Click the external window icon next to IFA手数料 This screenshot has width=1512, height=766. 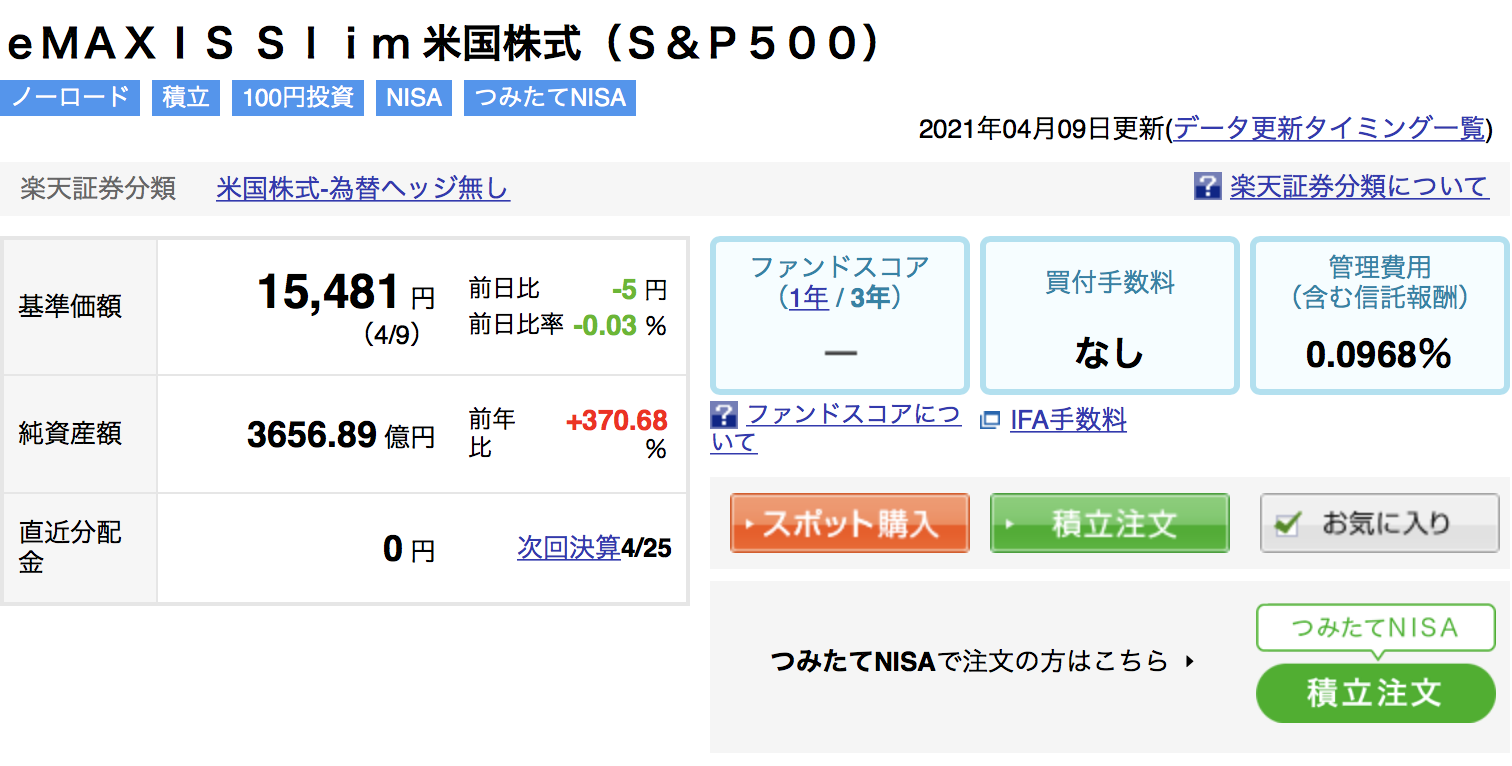(990, 421)
